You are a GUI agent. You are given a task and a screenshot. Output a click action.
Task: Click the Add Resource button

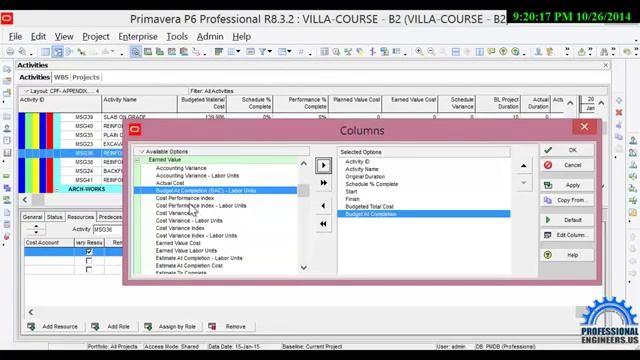(53, 327)
